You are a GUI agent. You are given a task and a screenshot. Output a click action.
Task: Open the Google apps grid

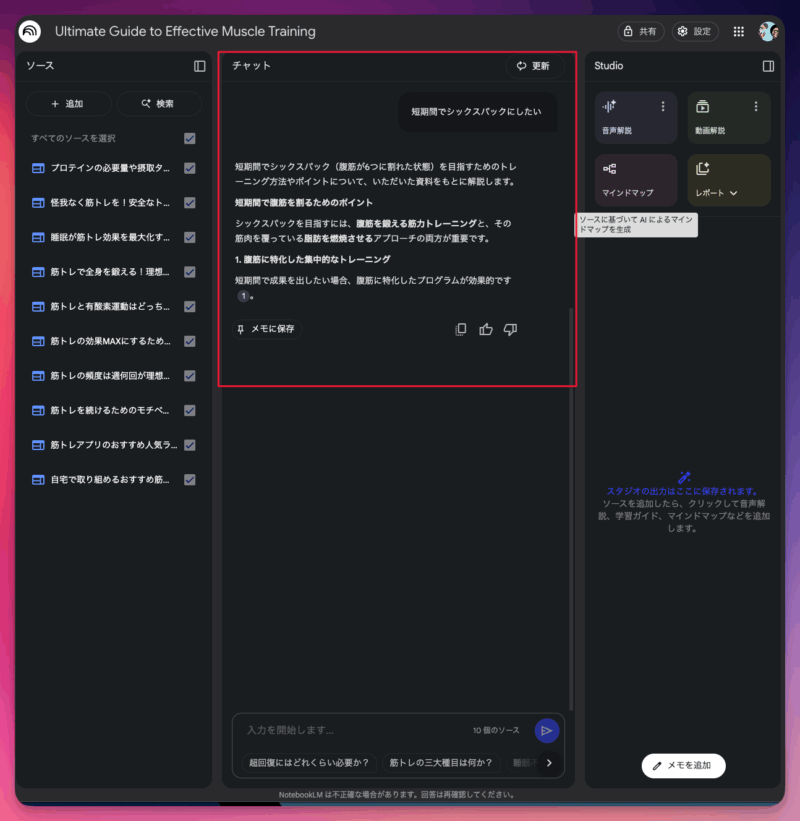tap(738, 31)
